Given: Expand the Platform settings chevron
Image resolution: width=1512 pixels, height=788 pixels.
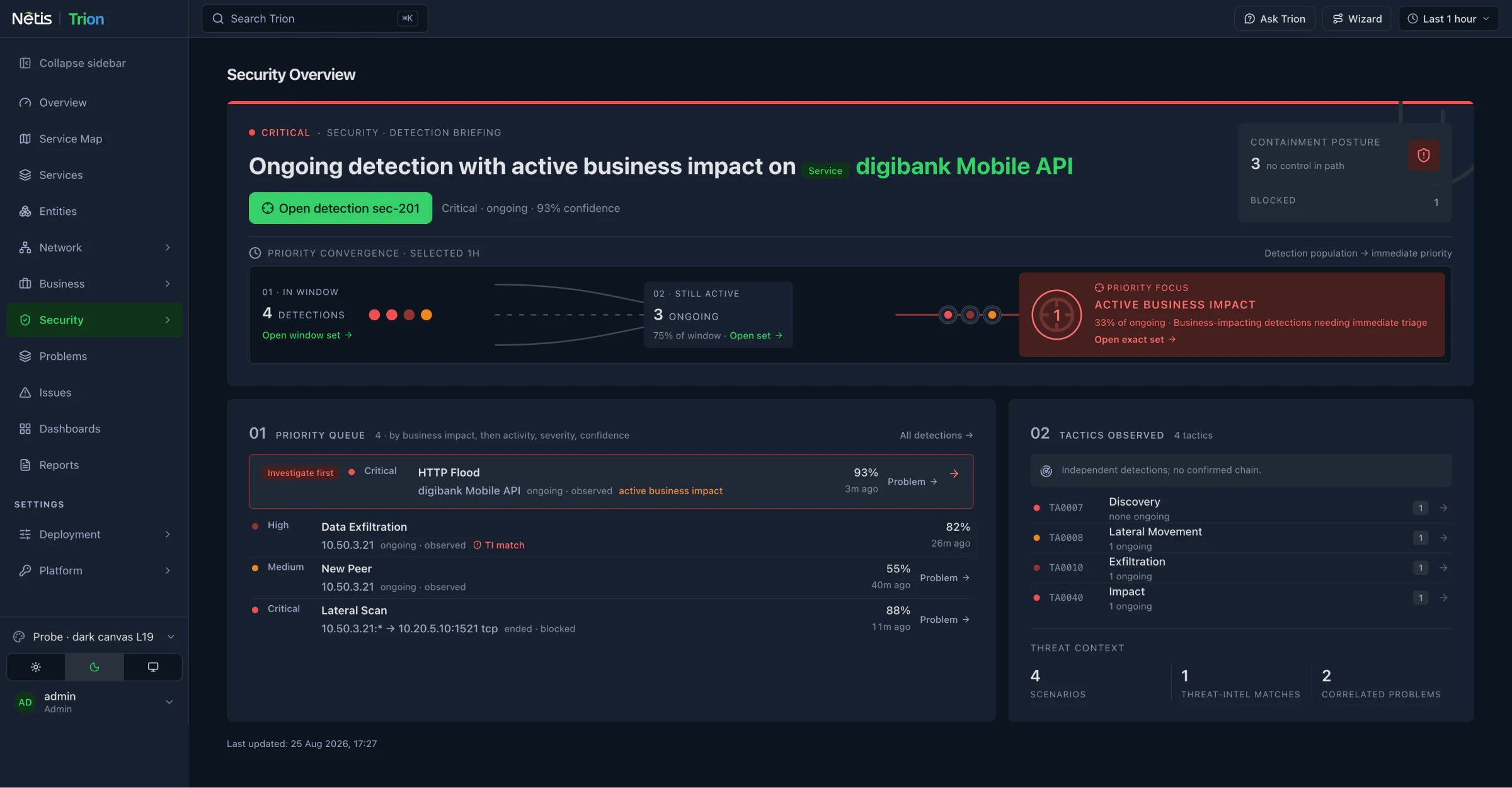Looking at the screenshot, I should [x=168, y=571].
